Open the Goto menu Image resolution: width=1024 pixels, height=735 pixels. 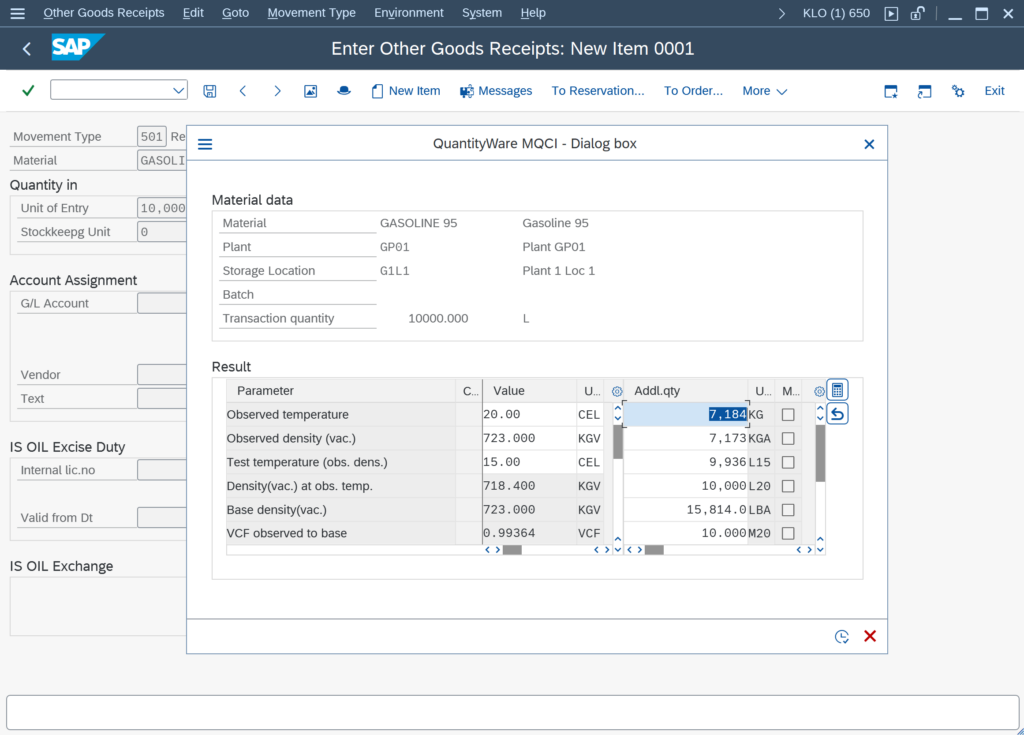[x=235, y=13]
